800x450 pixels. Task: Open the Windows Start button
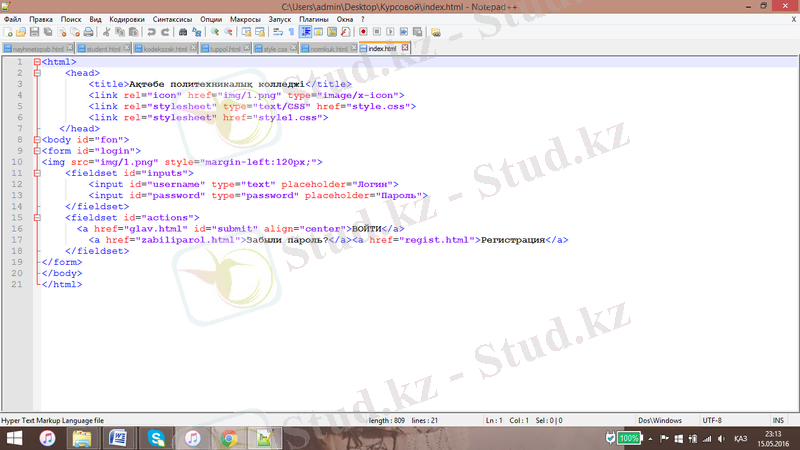point(14,438)
